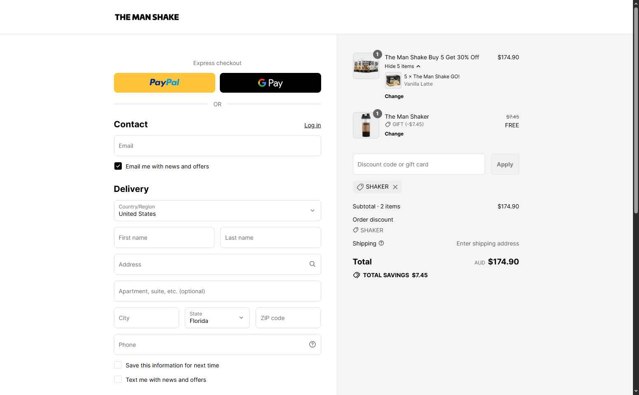Click the City input field
Image resolution: width=639 pixels, height=395 pixels.
pos(146,318)
